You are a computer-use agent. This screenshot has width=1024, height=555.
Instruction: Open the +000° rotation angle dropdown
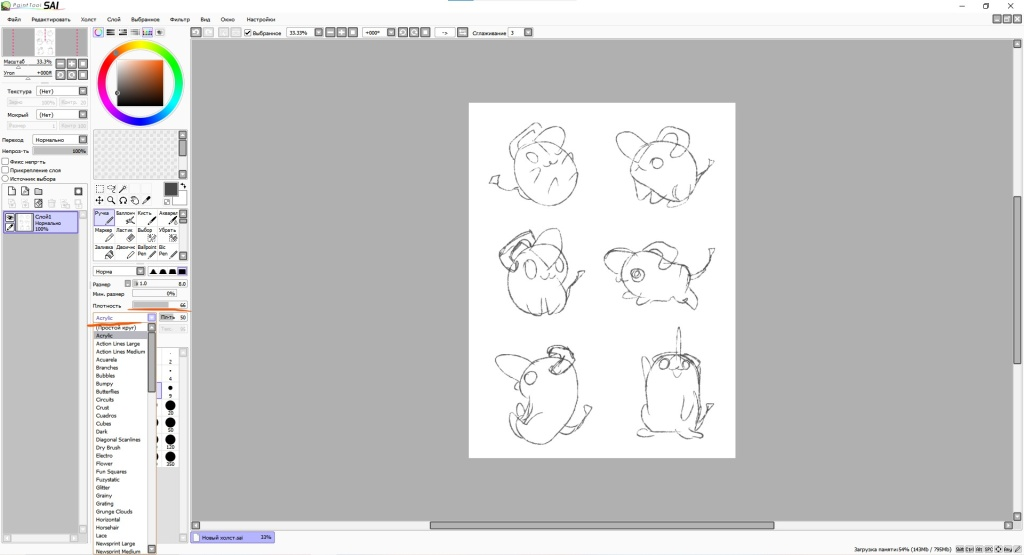click(391, 32)
